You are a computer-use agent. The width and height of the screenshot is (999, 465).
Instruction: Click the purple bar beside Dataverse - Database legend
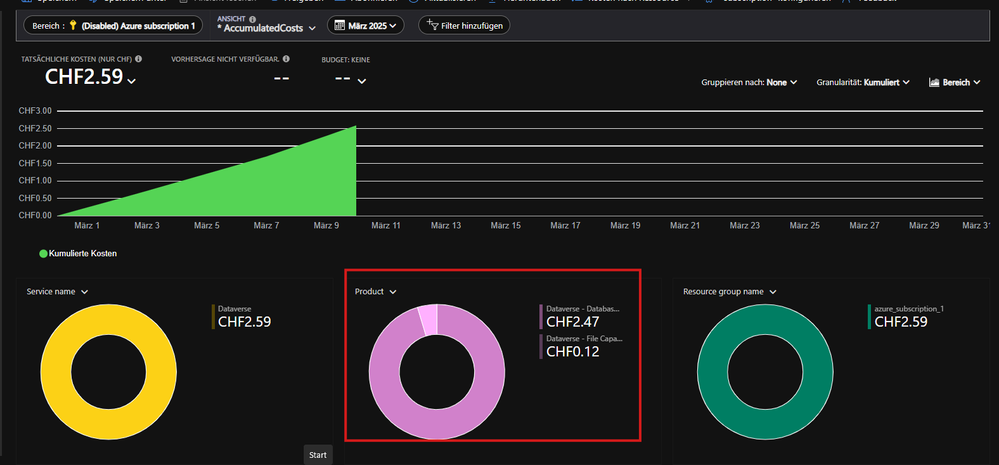point(541,317)
